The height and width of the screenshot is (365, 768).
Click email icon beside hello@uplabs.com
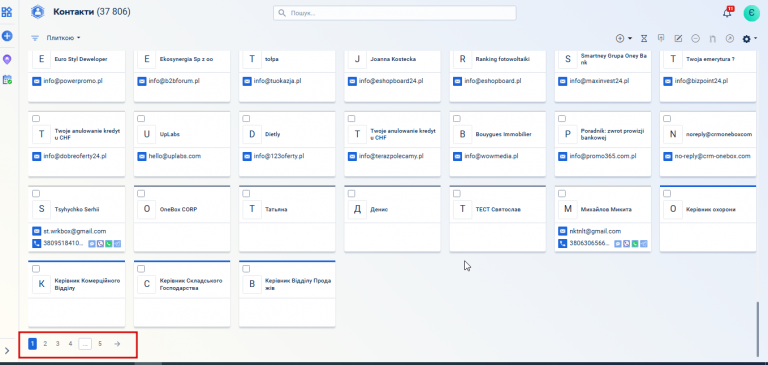pyautogui.click(x=142, y=156)
